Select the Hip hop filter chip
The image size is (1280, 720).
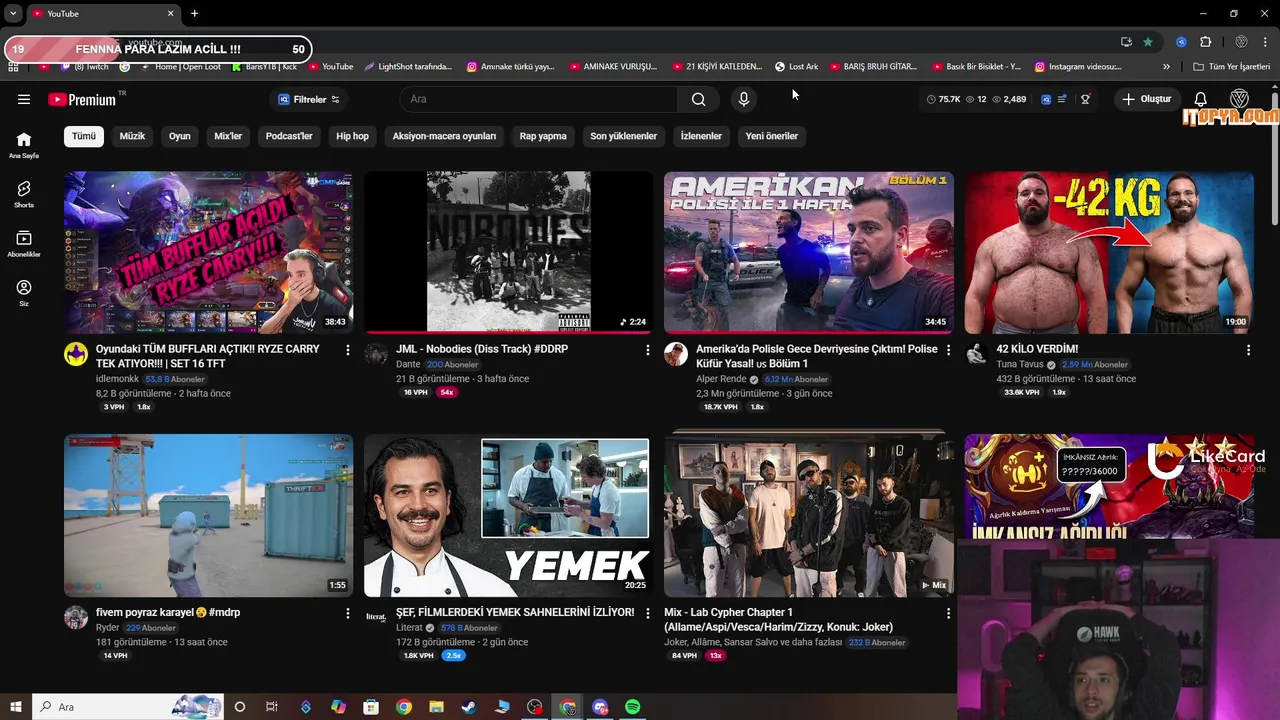pos(352,136)
